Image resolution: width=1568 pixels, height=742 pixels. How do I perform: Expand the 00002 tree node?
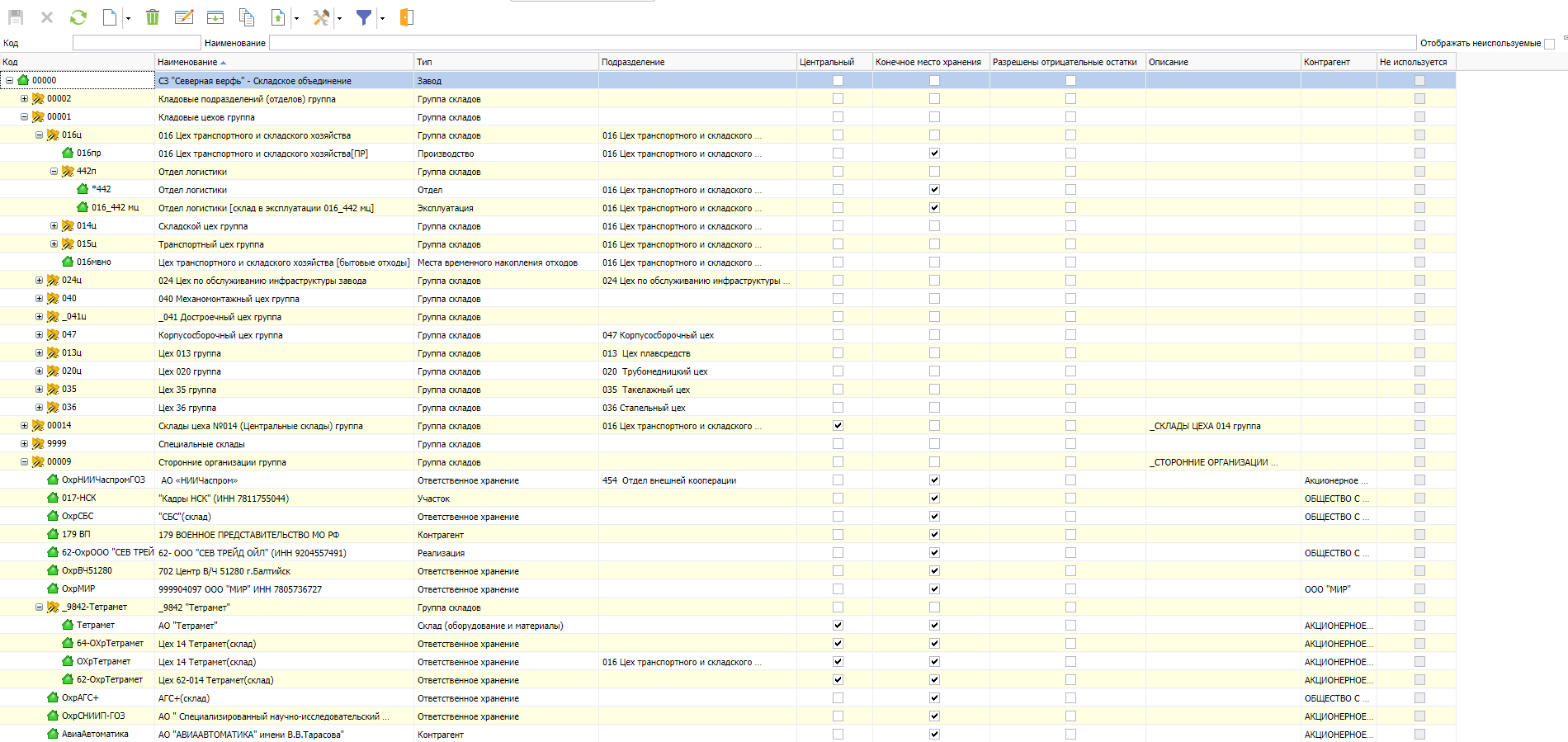click(x=24, y=99)
